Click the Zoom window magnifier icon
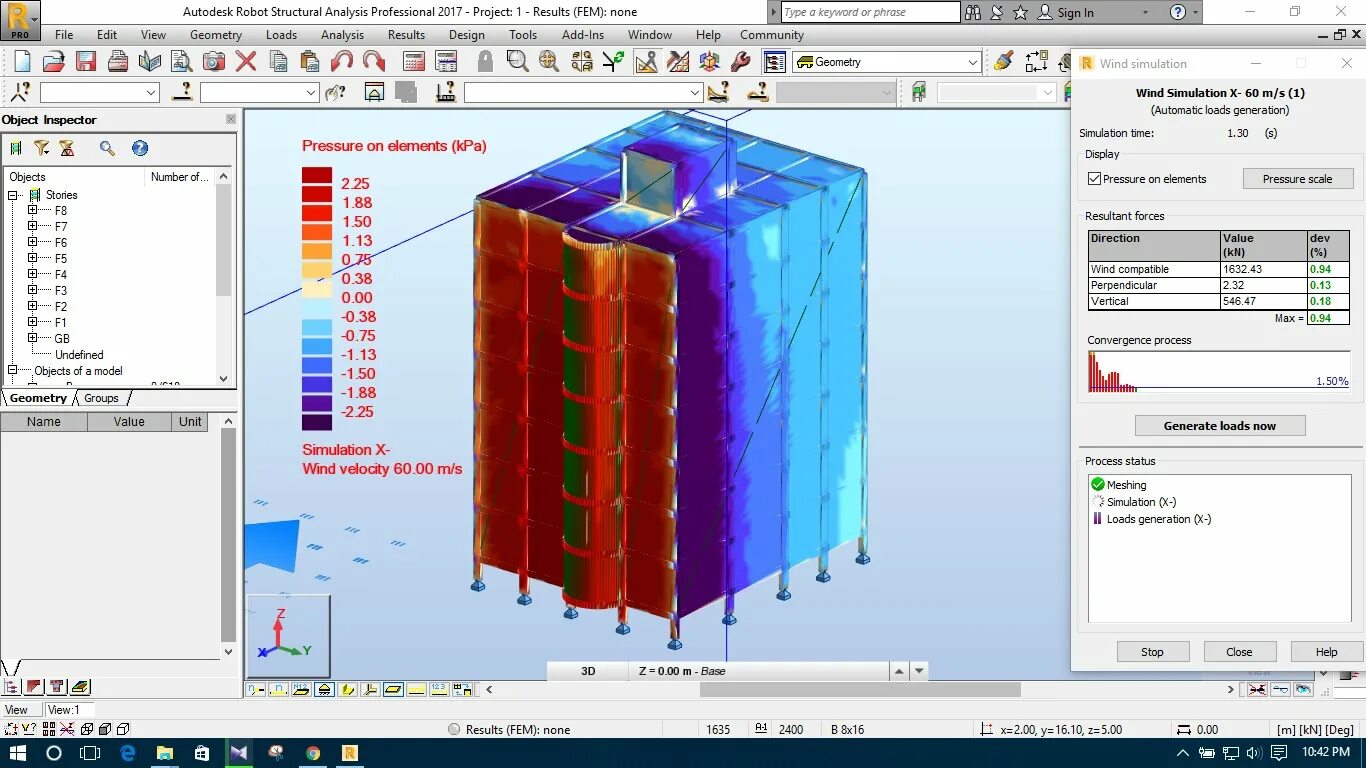The width and height of the screenshot is (1366, 768). click(x=517, y=61)
